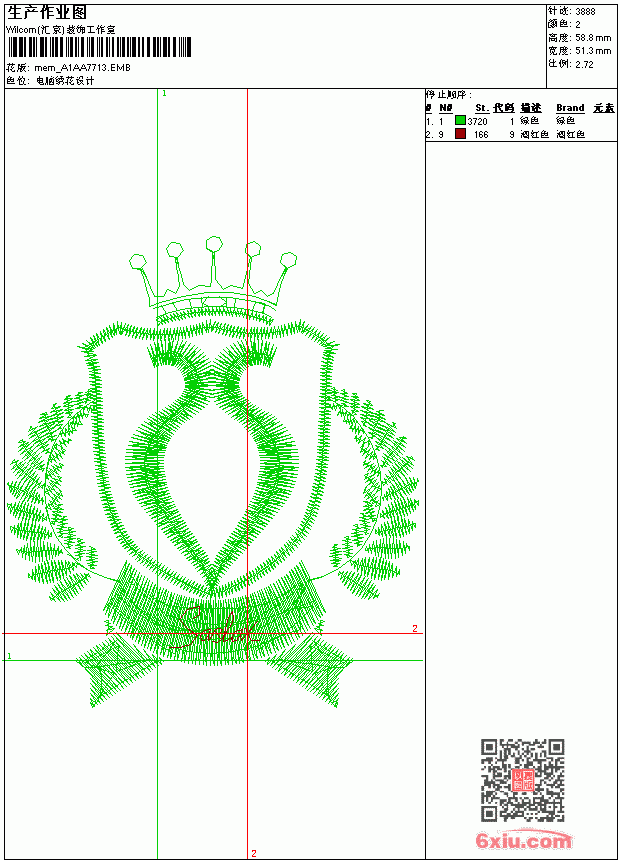Open the 6xiu.com watermark link

[x=523, y=840]
